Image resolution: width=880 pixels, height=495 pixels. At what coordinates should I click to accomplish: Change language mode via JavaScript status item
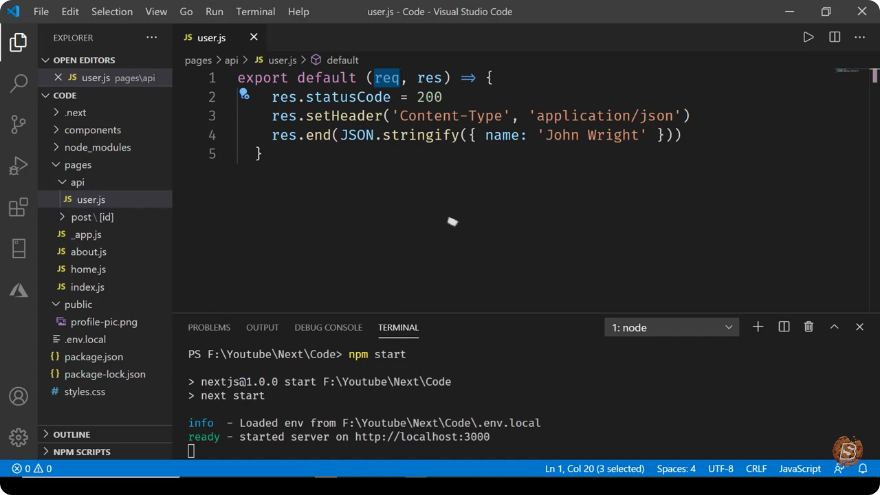pyautogui.click(x=800, y=468)
